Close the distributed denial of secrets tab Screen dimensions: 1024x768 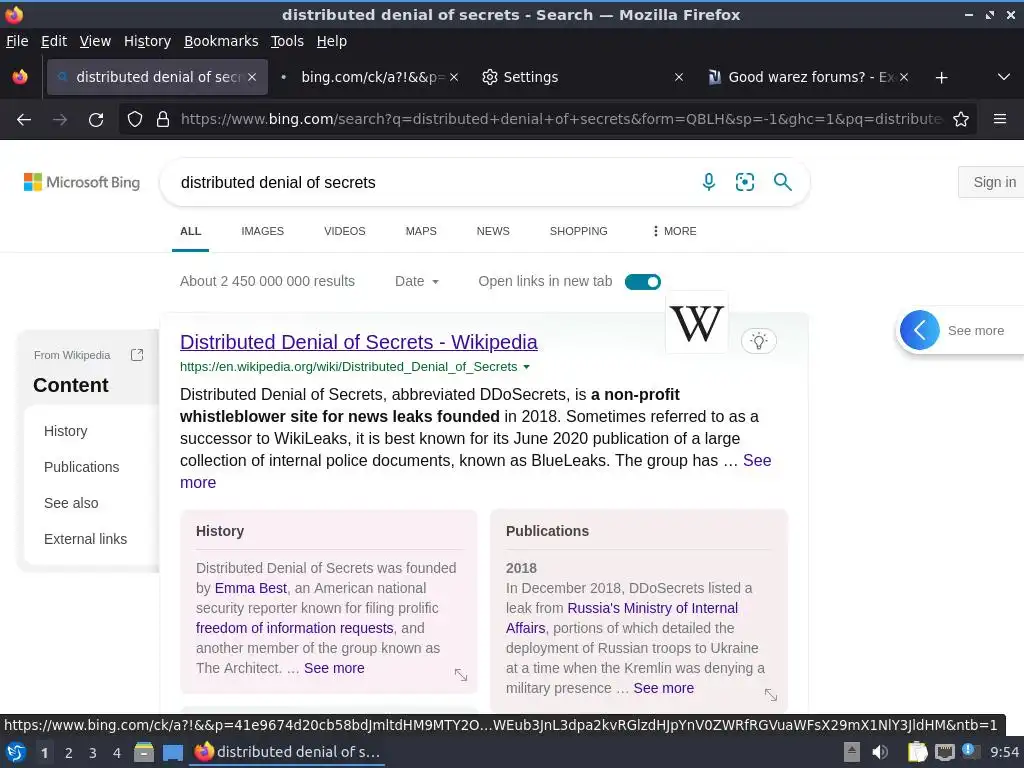pyautogui.click(x=252, y=77)
